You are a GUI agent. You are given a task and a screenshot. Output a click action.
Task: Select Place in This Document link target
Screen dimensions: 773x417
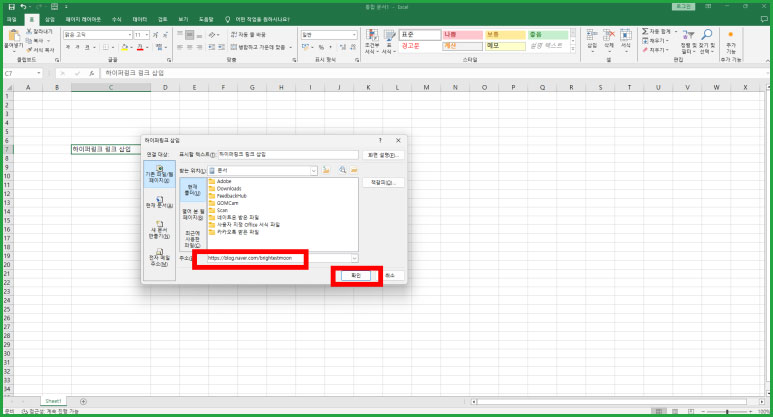click(159, 203)
